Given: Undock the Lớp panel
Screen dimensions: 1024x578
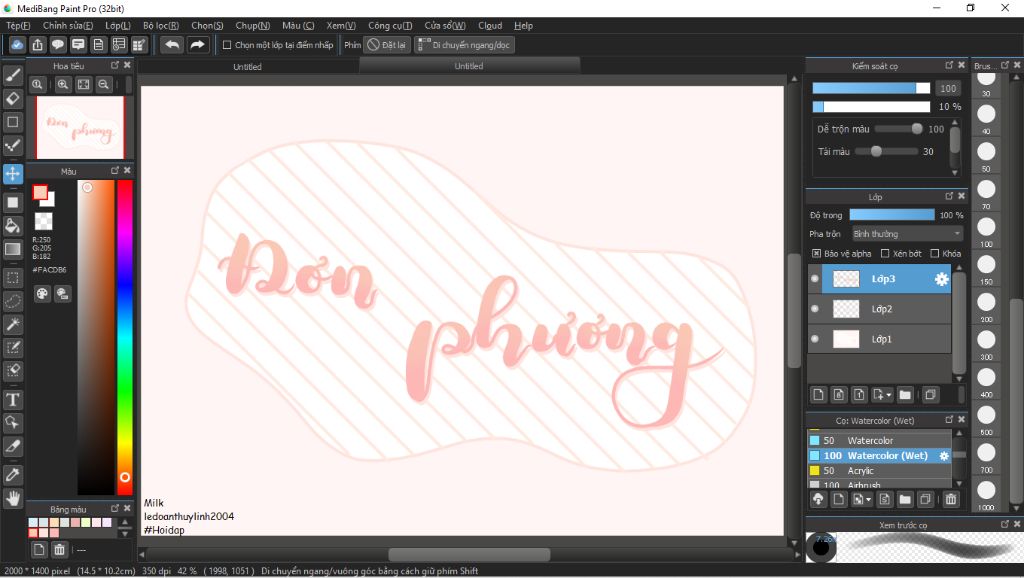Looking at the screenshot, I should click(x=949, y=196).
